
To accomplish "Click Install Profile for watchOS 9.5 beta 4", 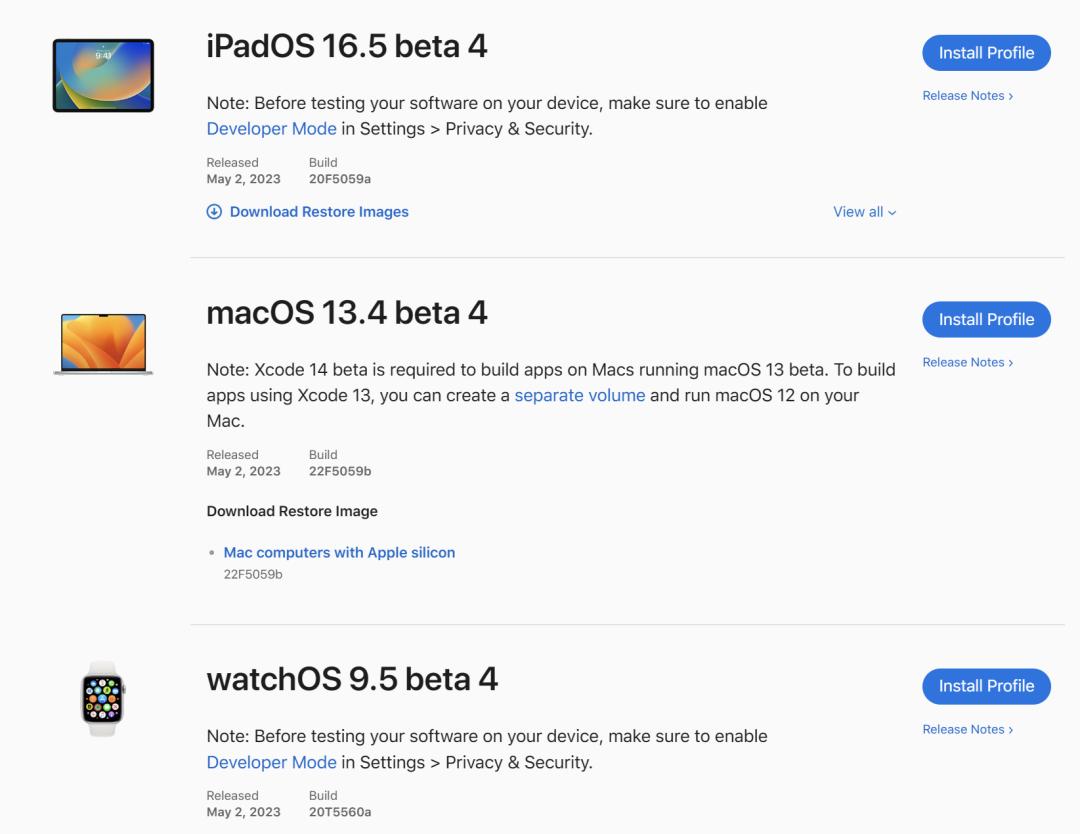I will coord(986,686).
